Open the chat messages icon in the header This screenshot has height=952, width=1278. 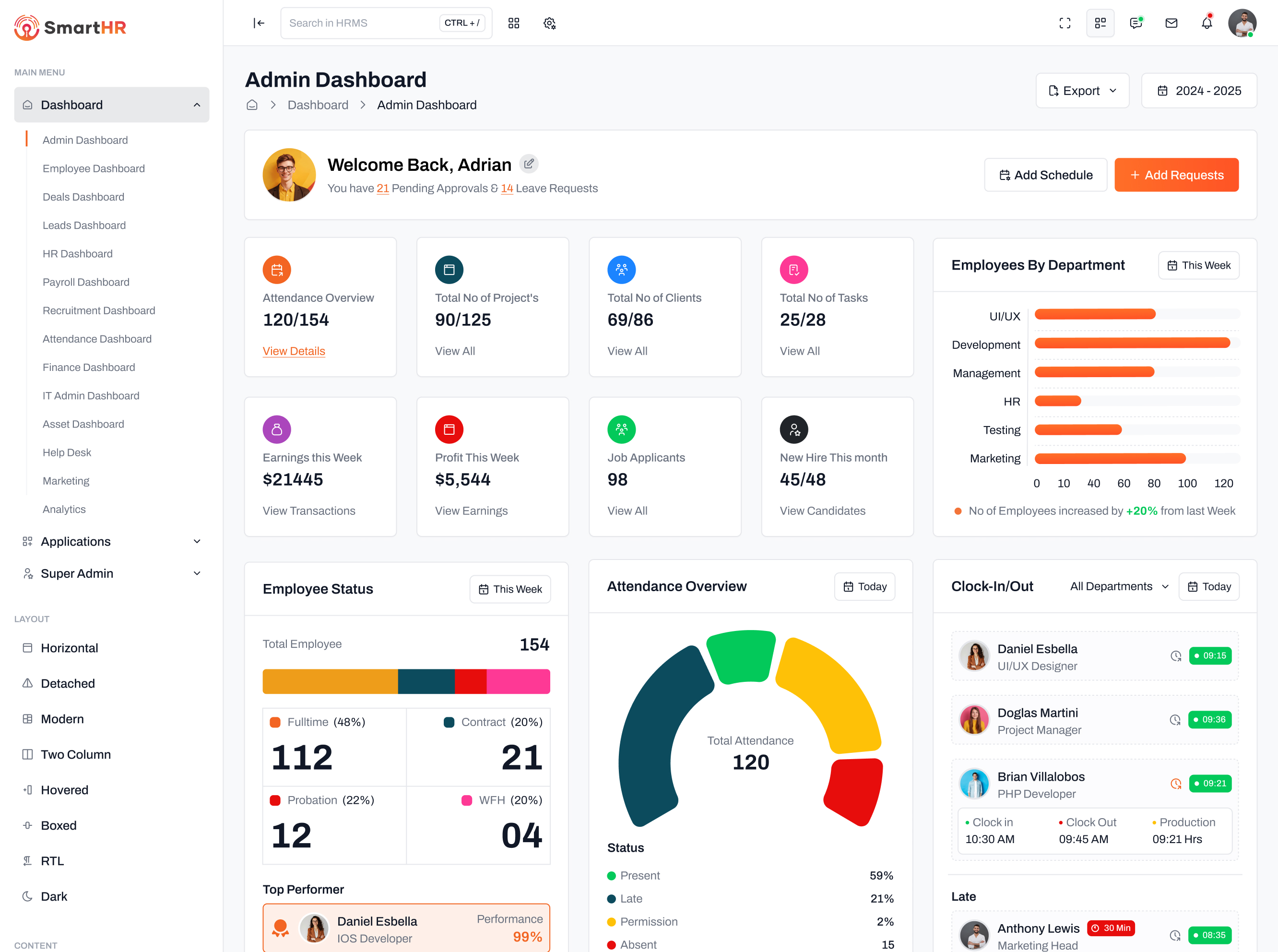[x=1136, y=23]
